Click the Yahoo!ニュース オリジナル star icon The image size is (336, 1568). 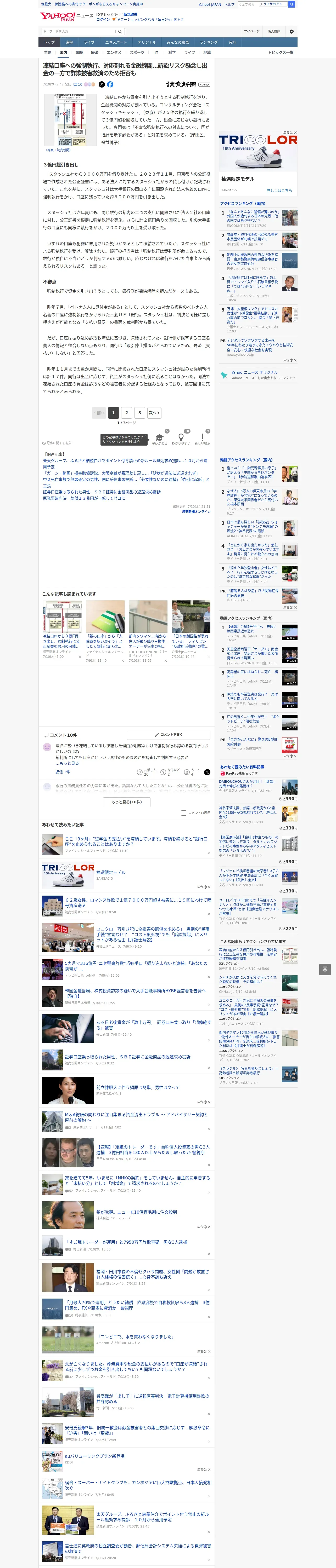[225, 375]
